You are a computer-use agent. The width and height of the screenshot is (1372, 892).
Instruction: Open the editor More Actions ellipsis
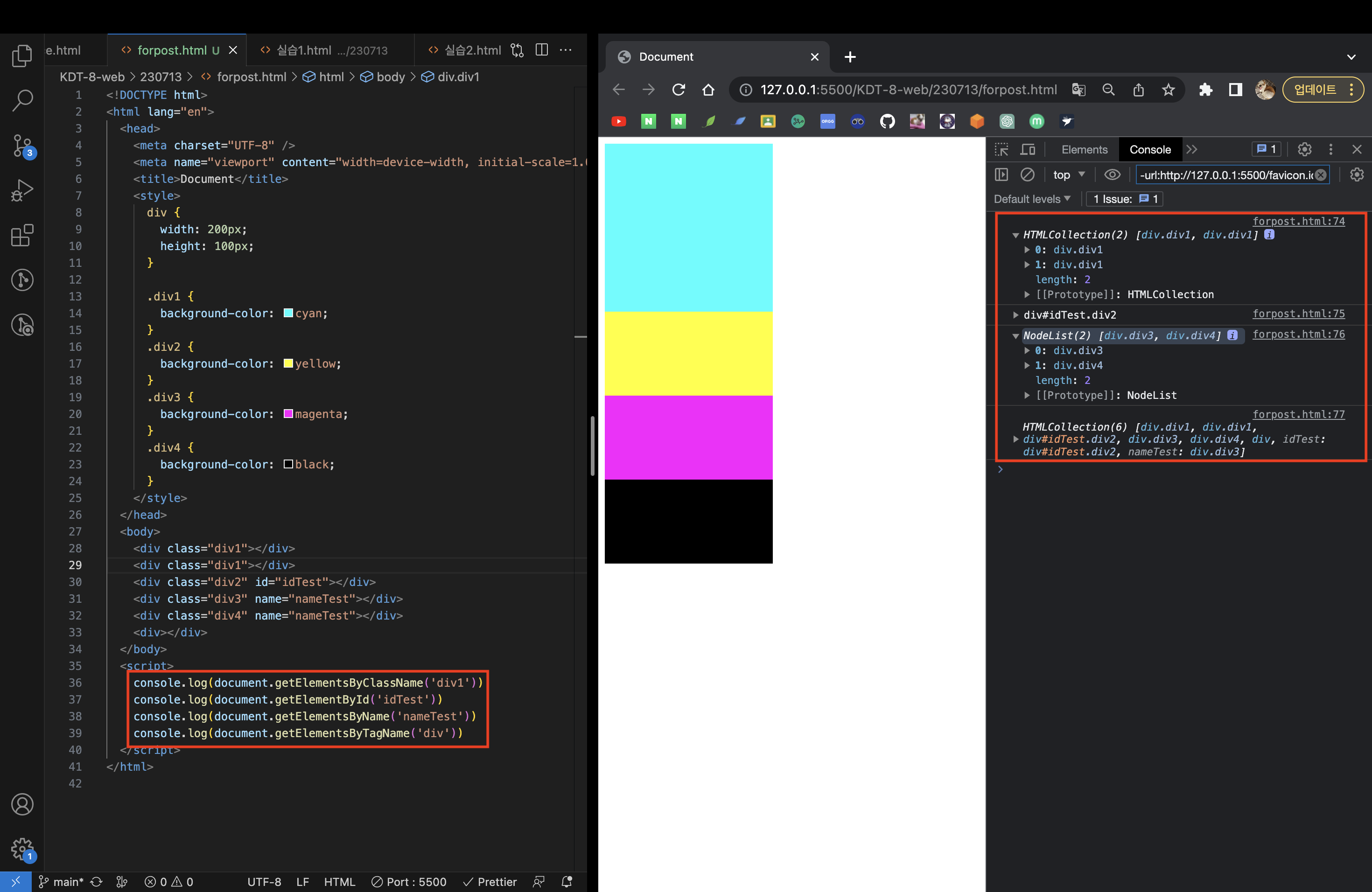pyautogui.click(x=566, y=50)
